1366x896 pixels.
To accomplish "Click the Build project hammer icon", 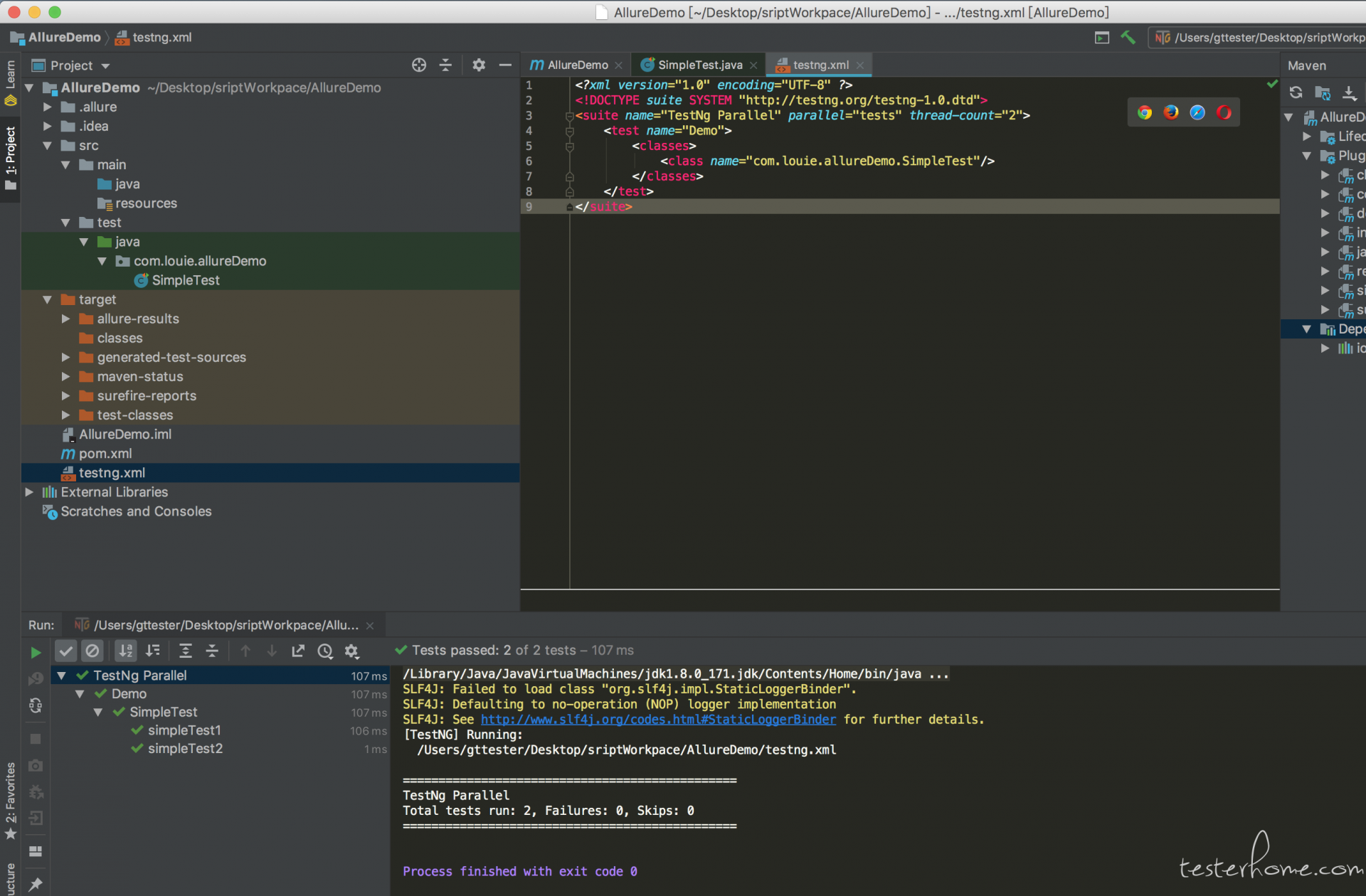I will click(1128, 38).
